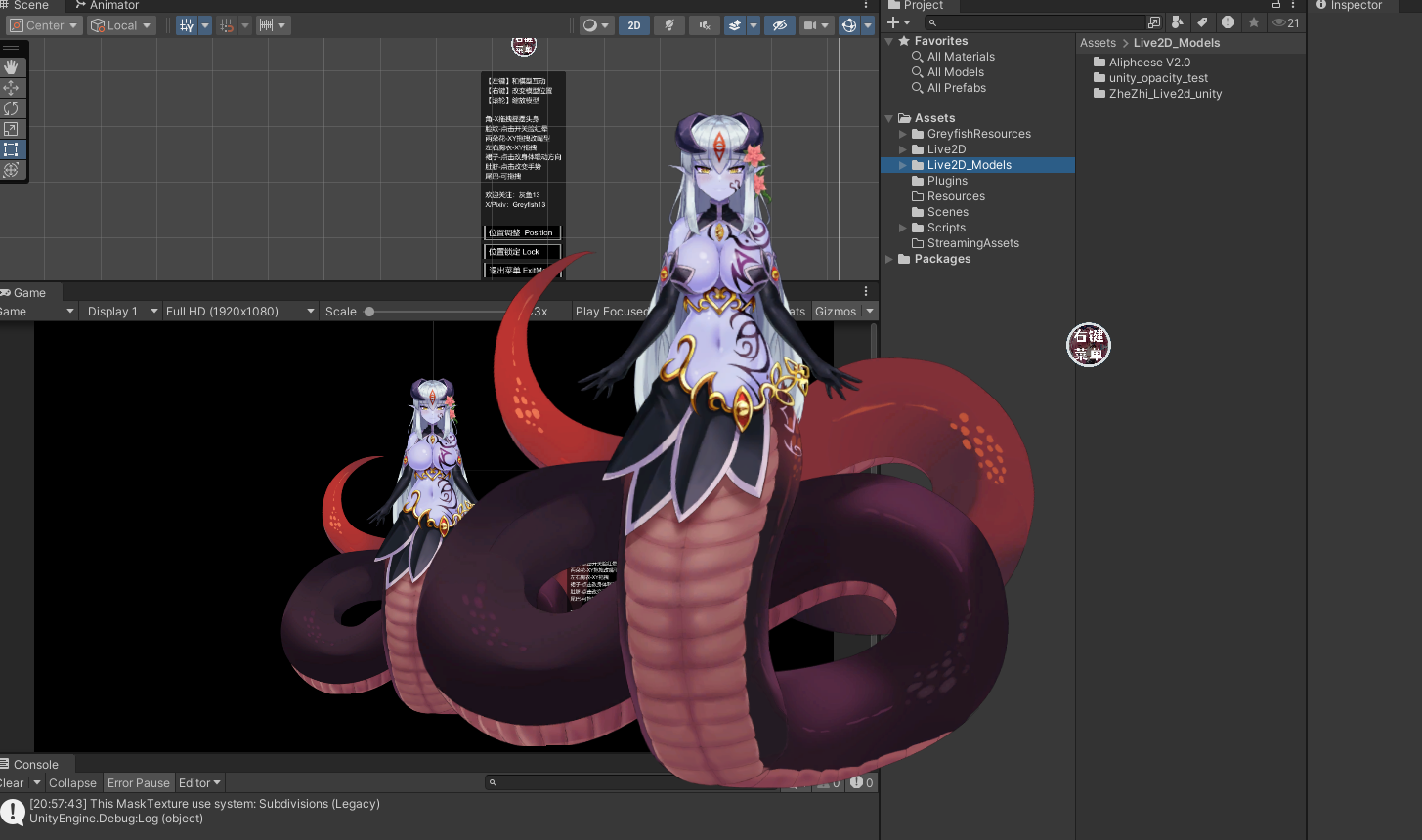This screenshot has height=840, width=1422.
Task: Toggle Gizmos in Game view
Action: (x=836, y=311)
